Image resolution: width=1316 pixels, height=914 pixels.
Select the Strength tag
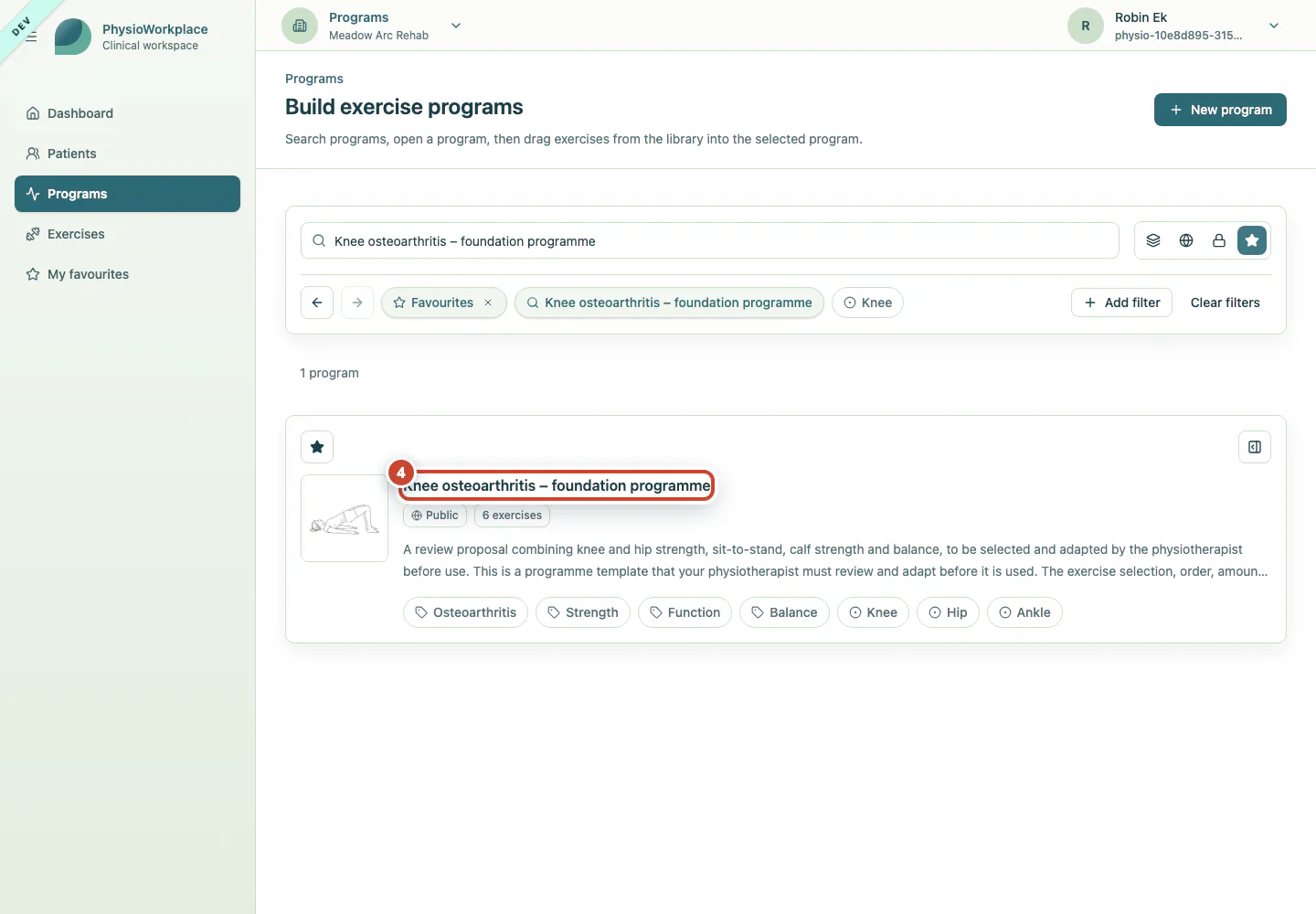click(583, 612)
